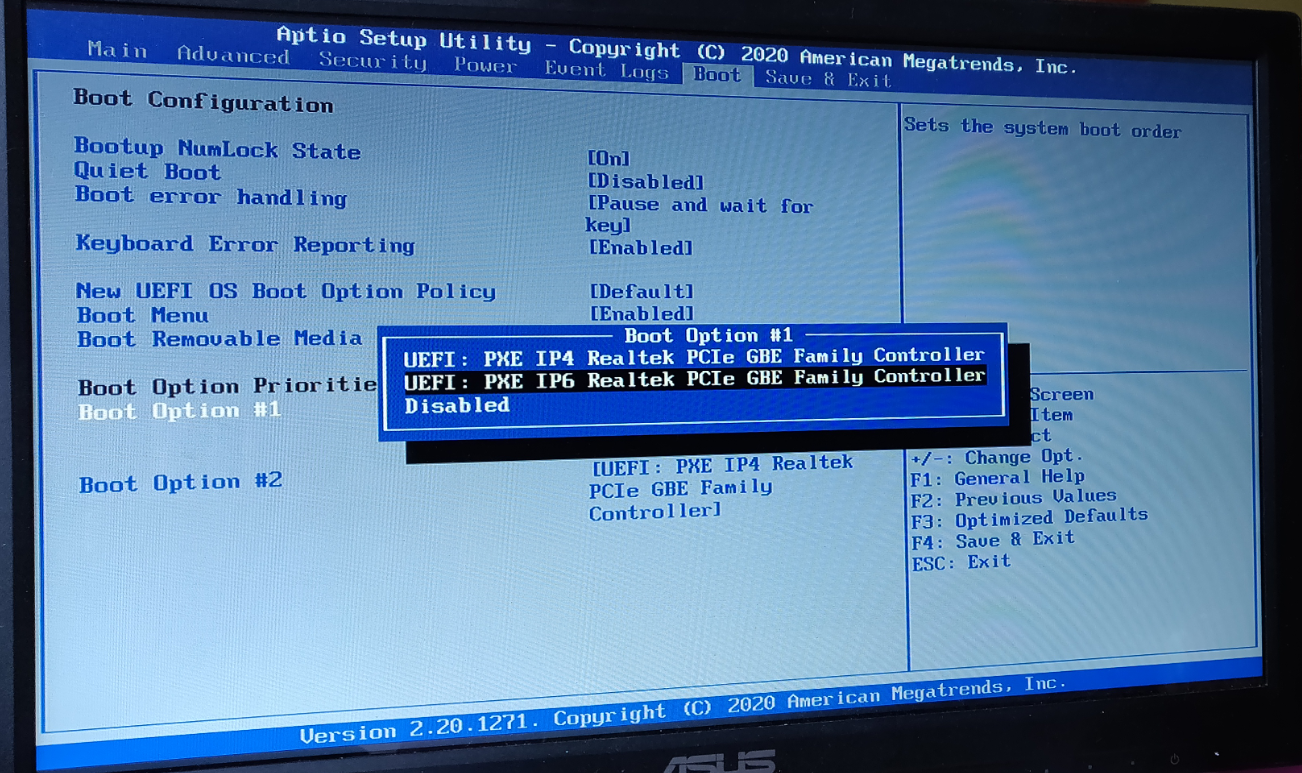Click the Boot Option #1 popup title
The width and height of the screenshot is (1302, 773).
coord(708,335)
